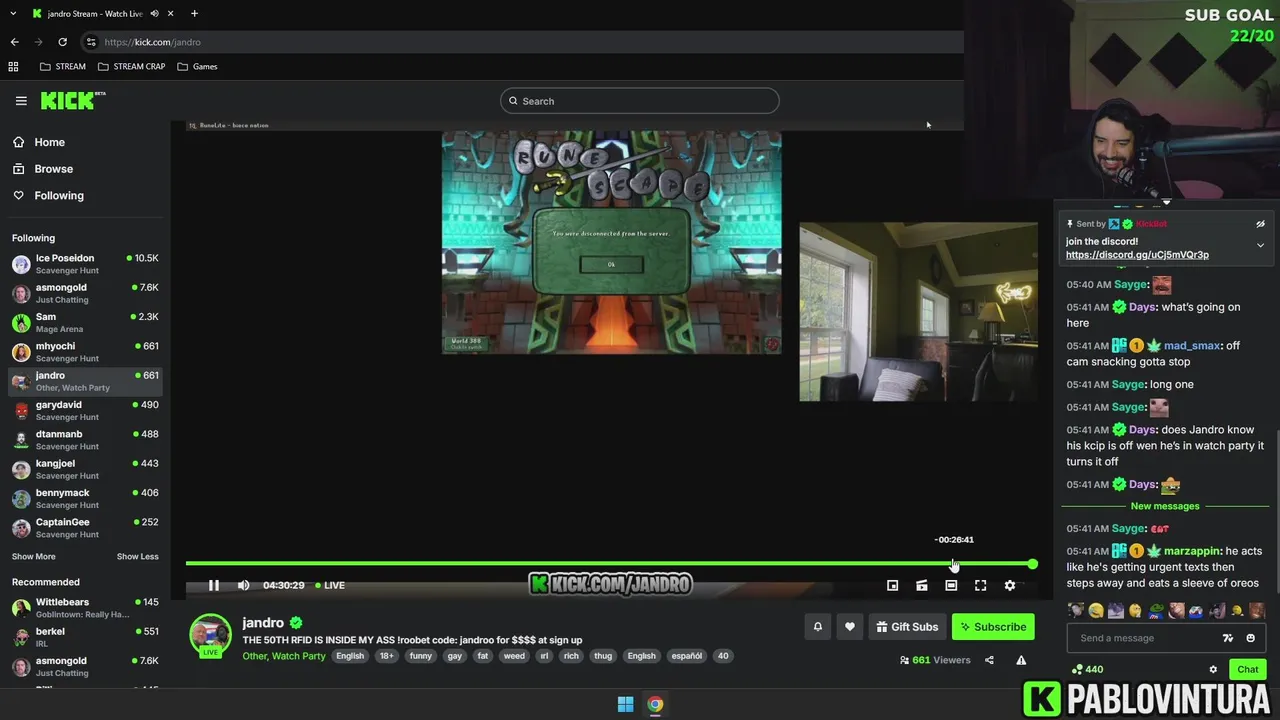The height and width of the screenshot is (720, 1280).
Task: Open the site information icon in the address bar
Action: click(91, 42)
